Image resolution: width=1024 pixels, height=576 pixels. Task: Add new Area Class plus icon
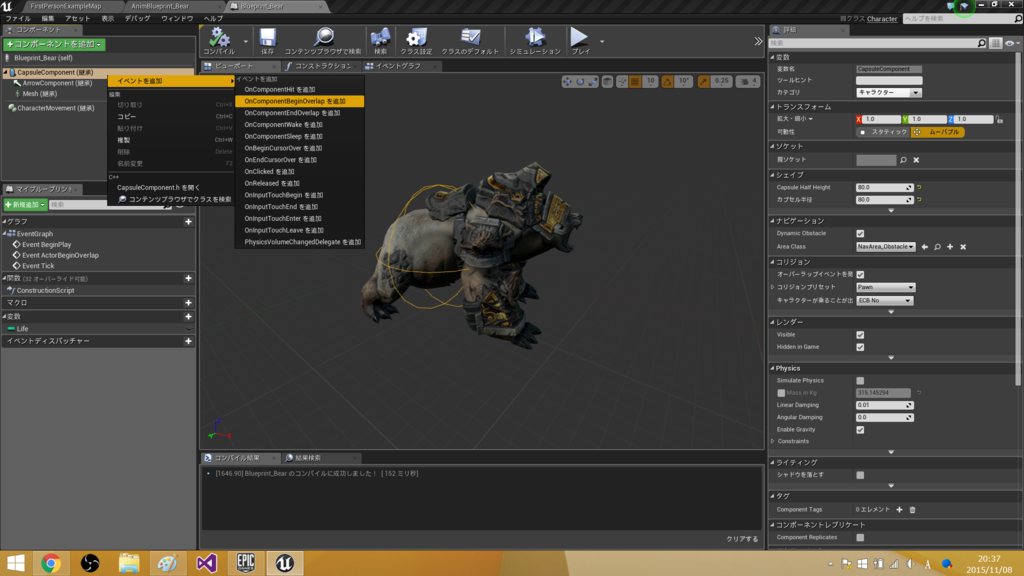point(950,247)
